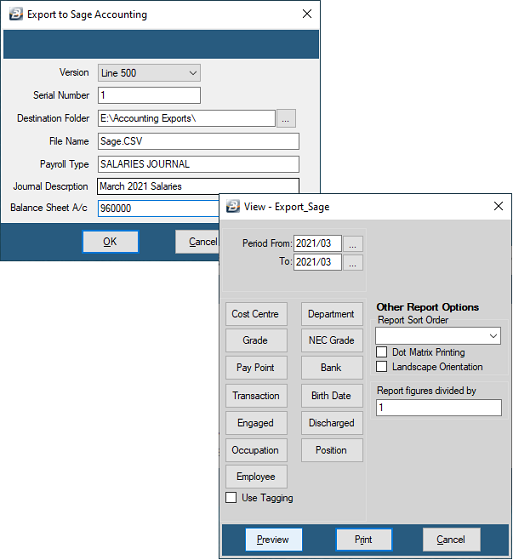Select the Cost Centre filter button
Viewport: 513px width, 560px height.
256,314
